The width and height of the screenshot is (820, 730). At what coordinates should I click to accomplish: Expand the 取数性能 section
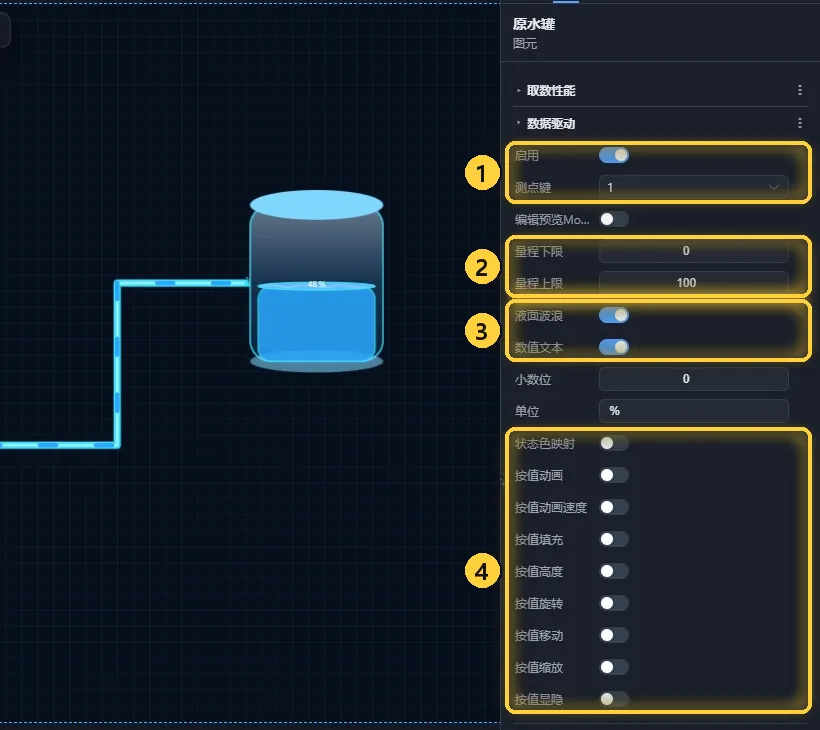coord(518,90)
